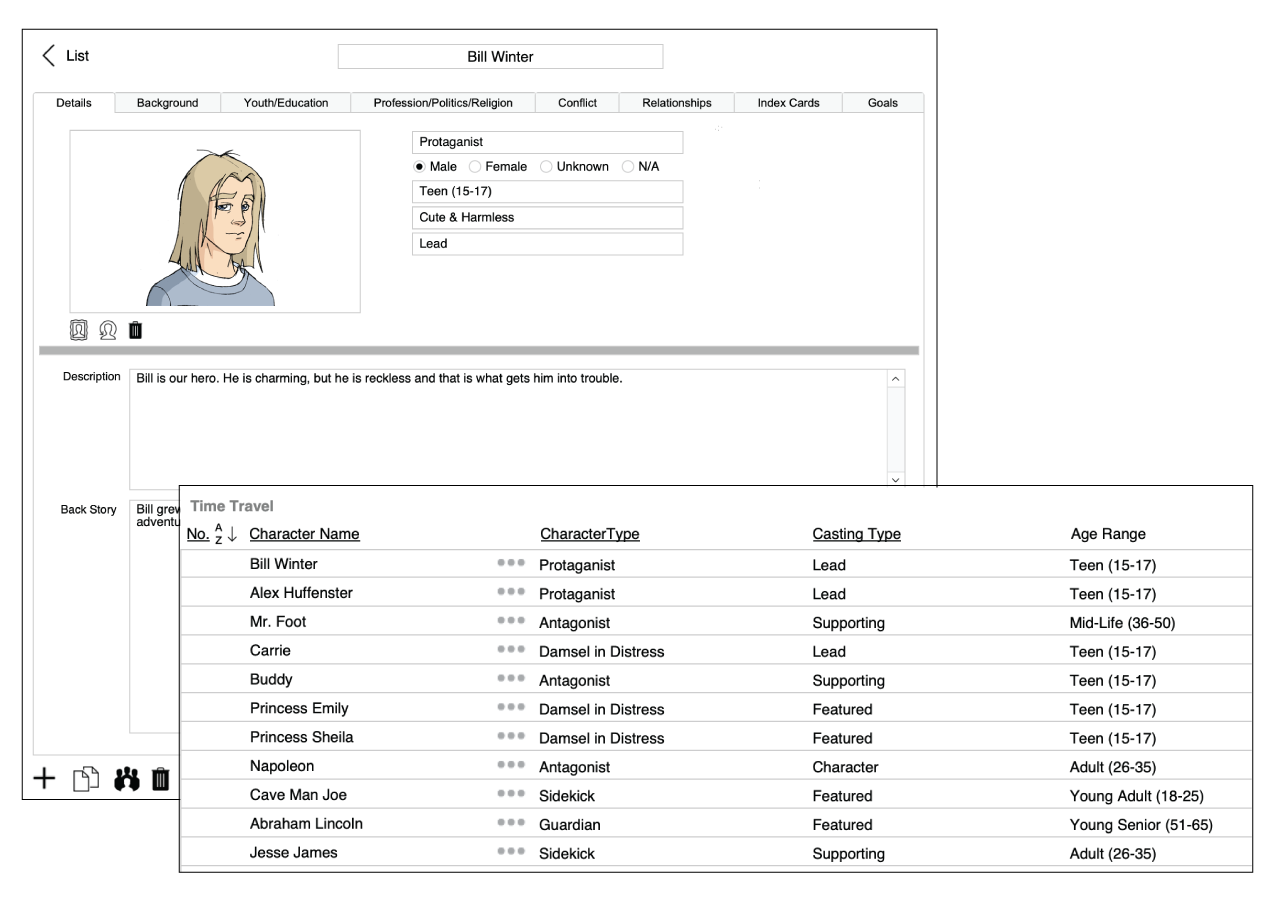The height and width of the screenshot is (923, 1273).
Task: Switch to the Relationships tab
Action: coord(676,102)
